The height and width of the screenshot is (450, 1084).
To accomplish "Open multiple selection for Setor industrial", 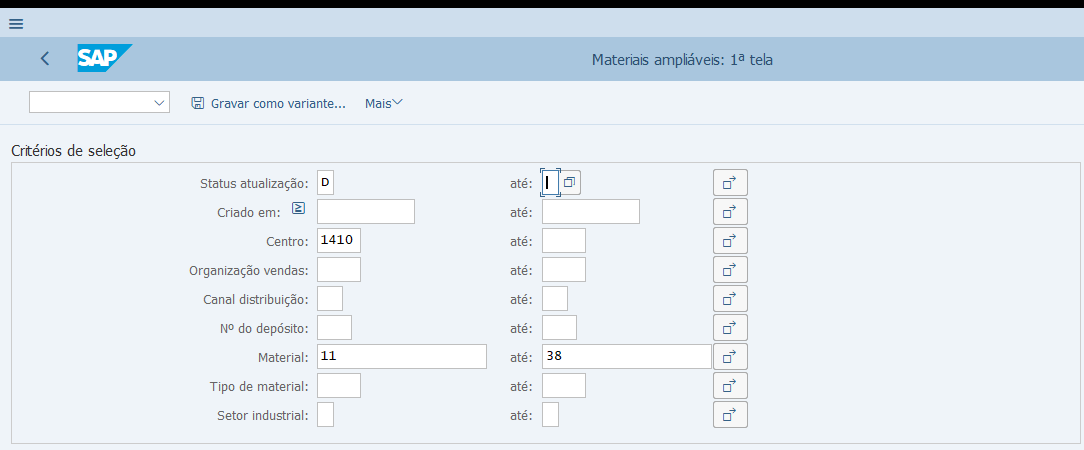I will (x=730, y=415).
